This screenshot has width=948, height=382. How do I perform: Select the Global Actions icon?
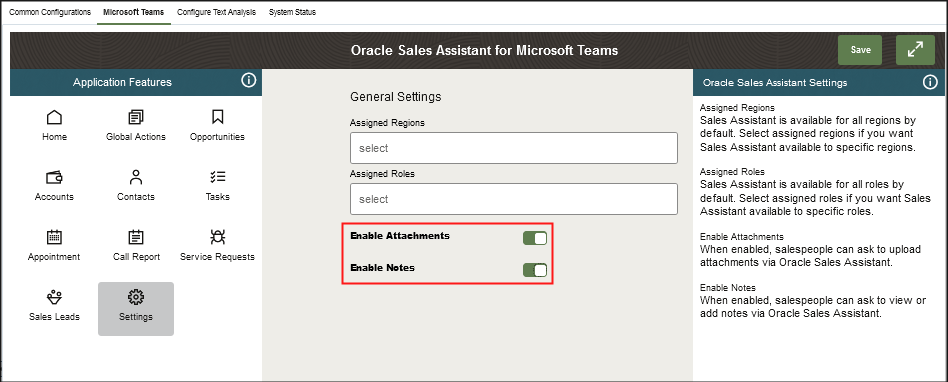pyautogui.click(x=136, y=117)
